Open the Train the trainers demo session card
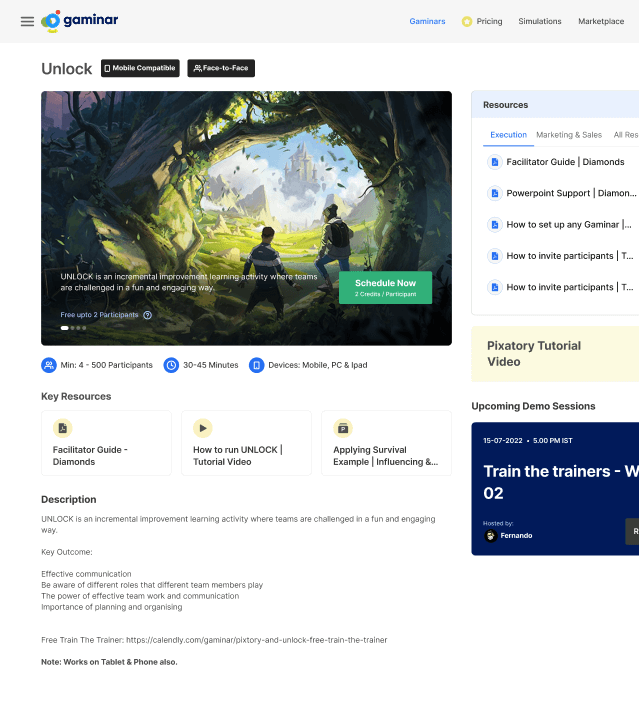 tap(555, 489)
